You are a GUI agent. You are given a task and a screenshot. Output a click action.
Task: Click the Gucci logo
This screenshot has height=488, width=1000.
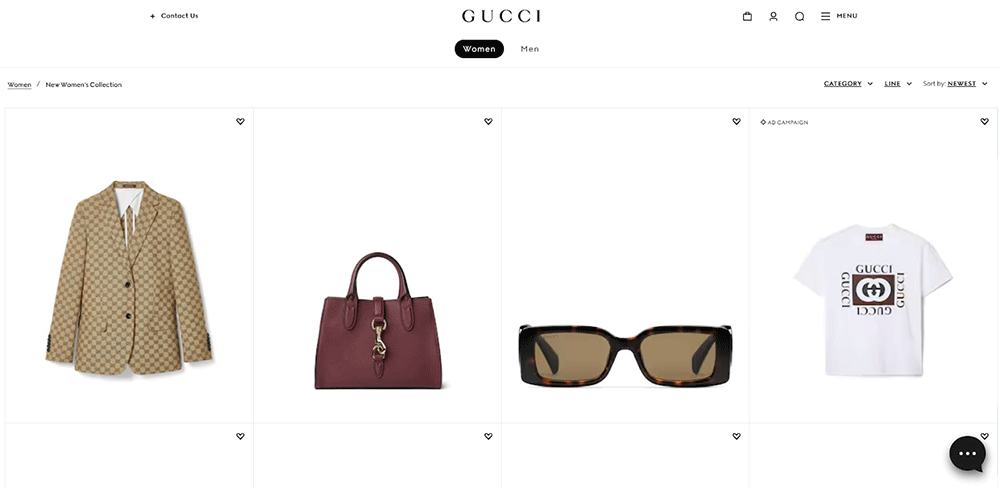501,16
